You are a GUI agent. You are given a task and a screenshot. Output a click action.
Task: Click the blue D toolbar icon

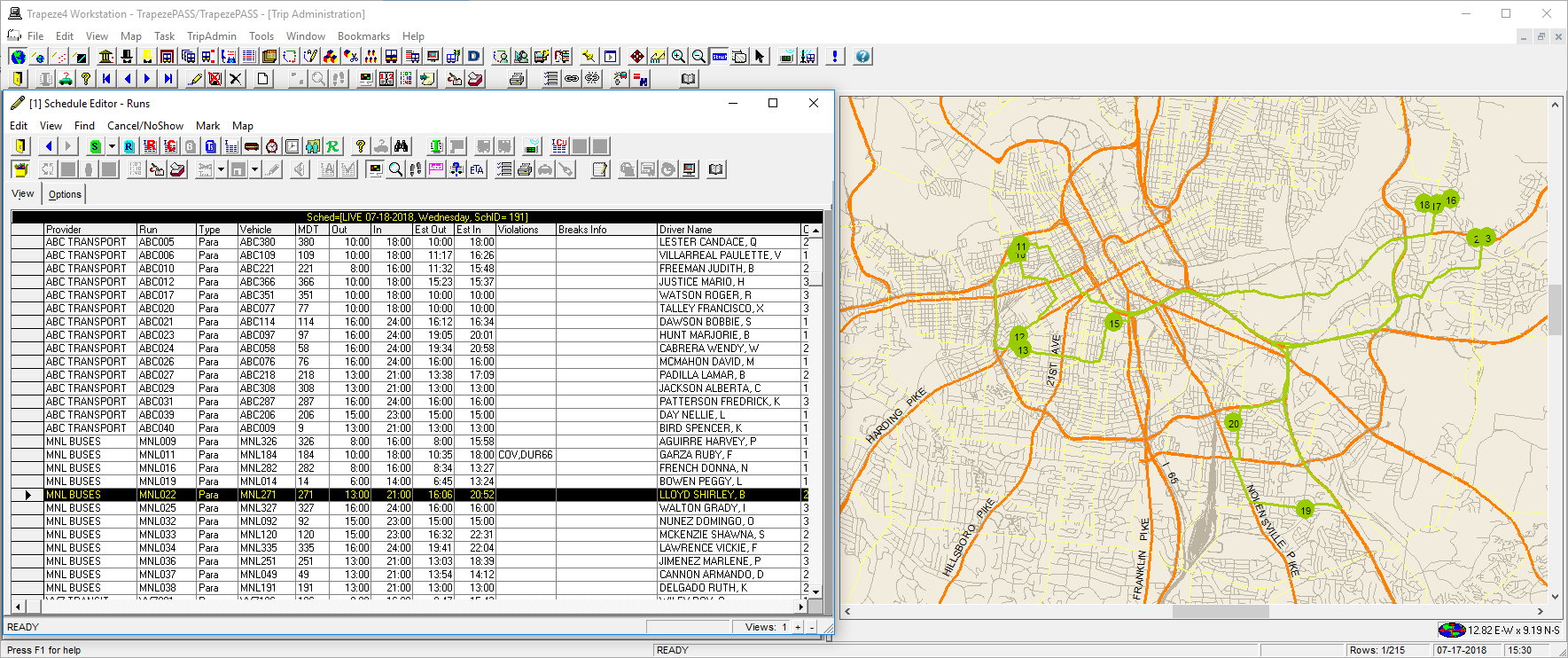click(472, 57)
